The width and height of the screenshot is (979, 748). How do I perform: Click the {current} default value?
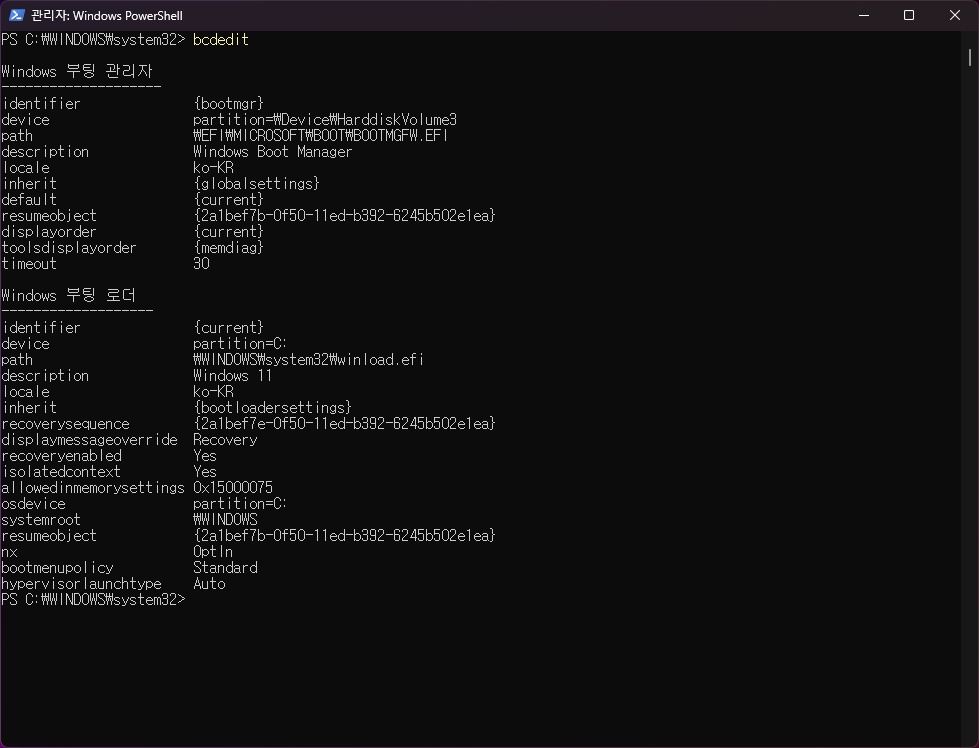tap(229, 200)
